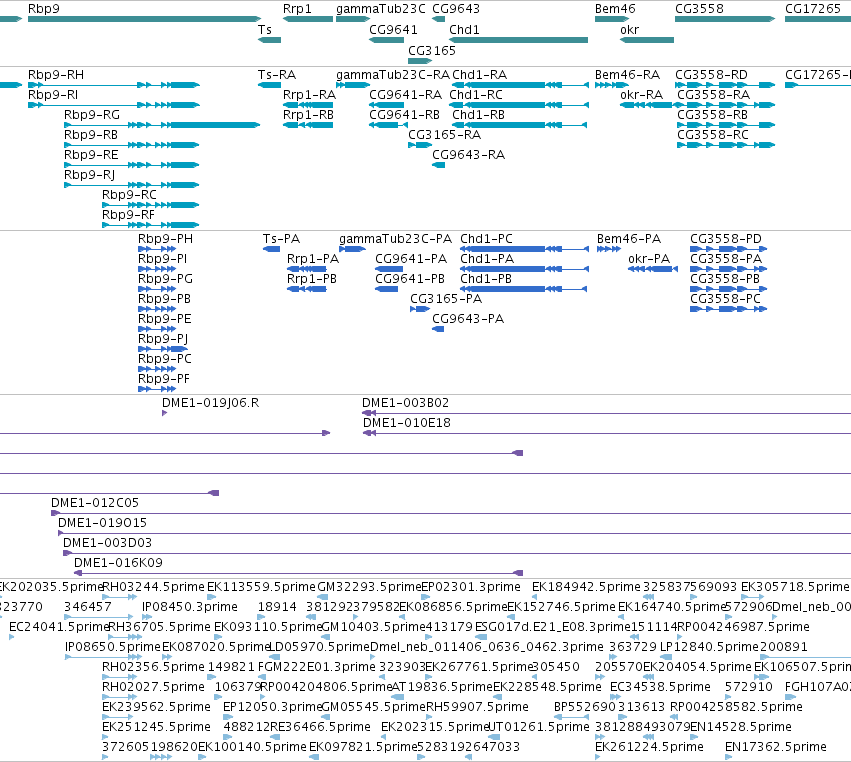This screenshot has height=762, width=851.
Task: Select transcript Rbp9-RH label
Action: click(x=56, y=74)
